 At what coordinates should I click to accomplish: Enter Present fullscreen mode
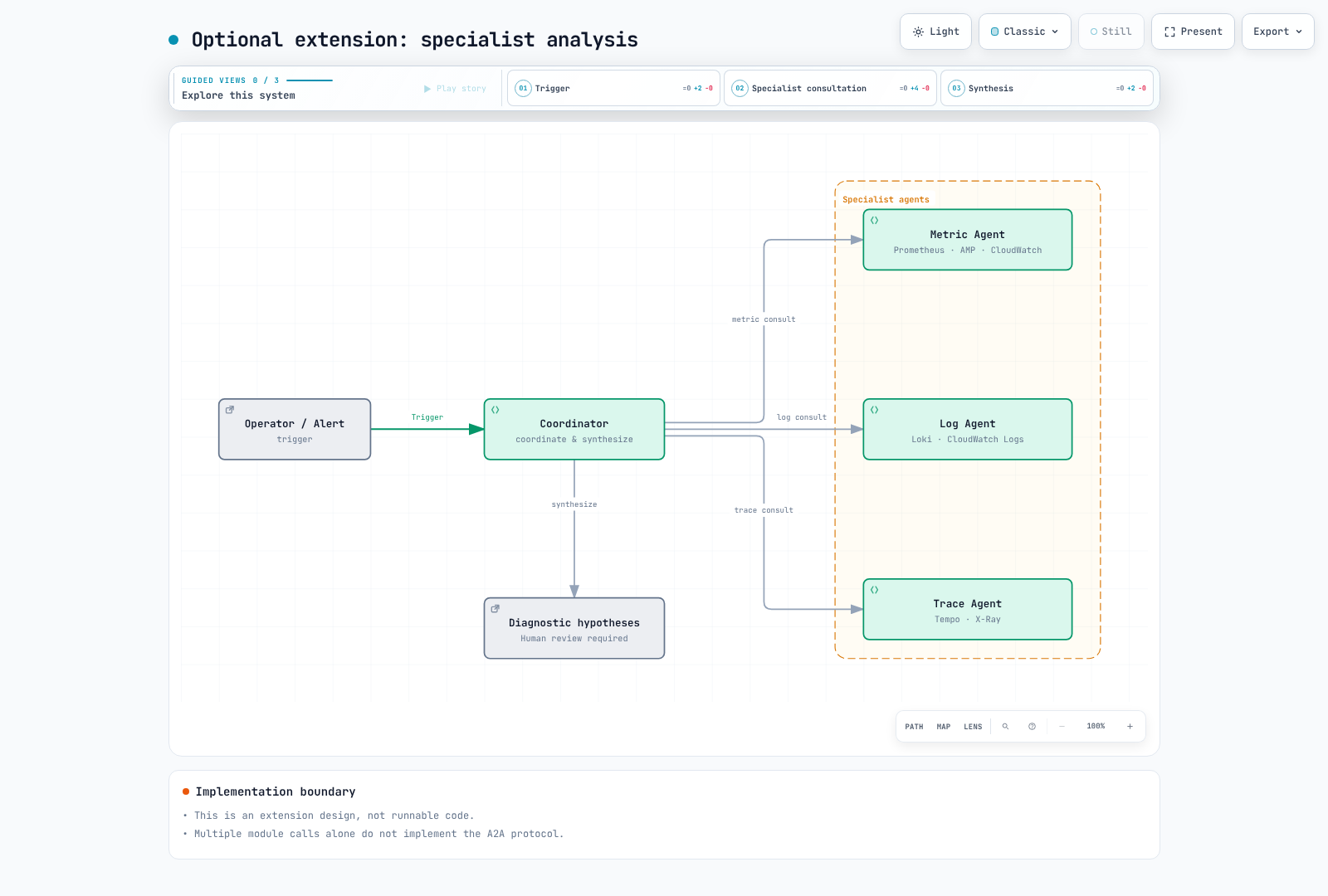click(1193, 32)
